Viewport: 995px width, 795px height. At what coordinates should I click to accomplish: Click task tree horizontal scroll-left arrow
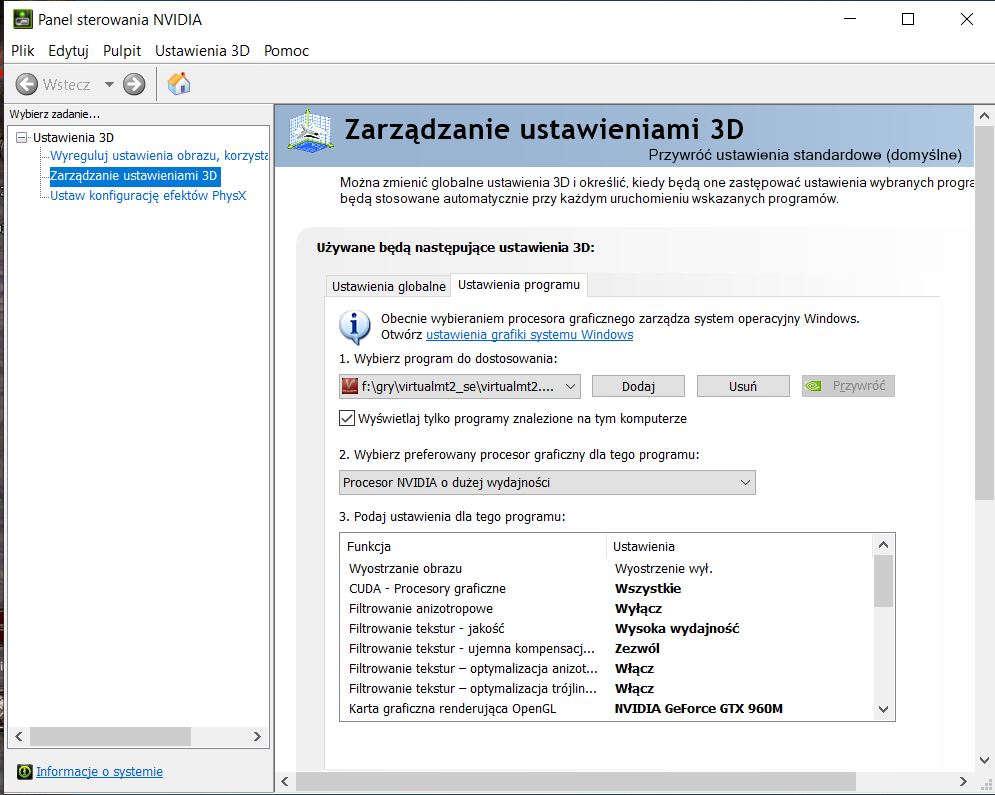tap(18, 737)
